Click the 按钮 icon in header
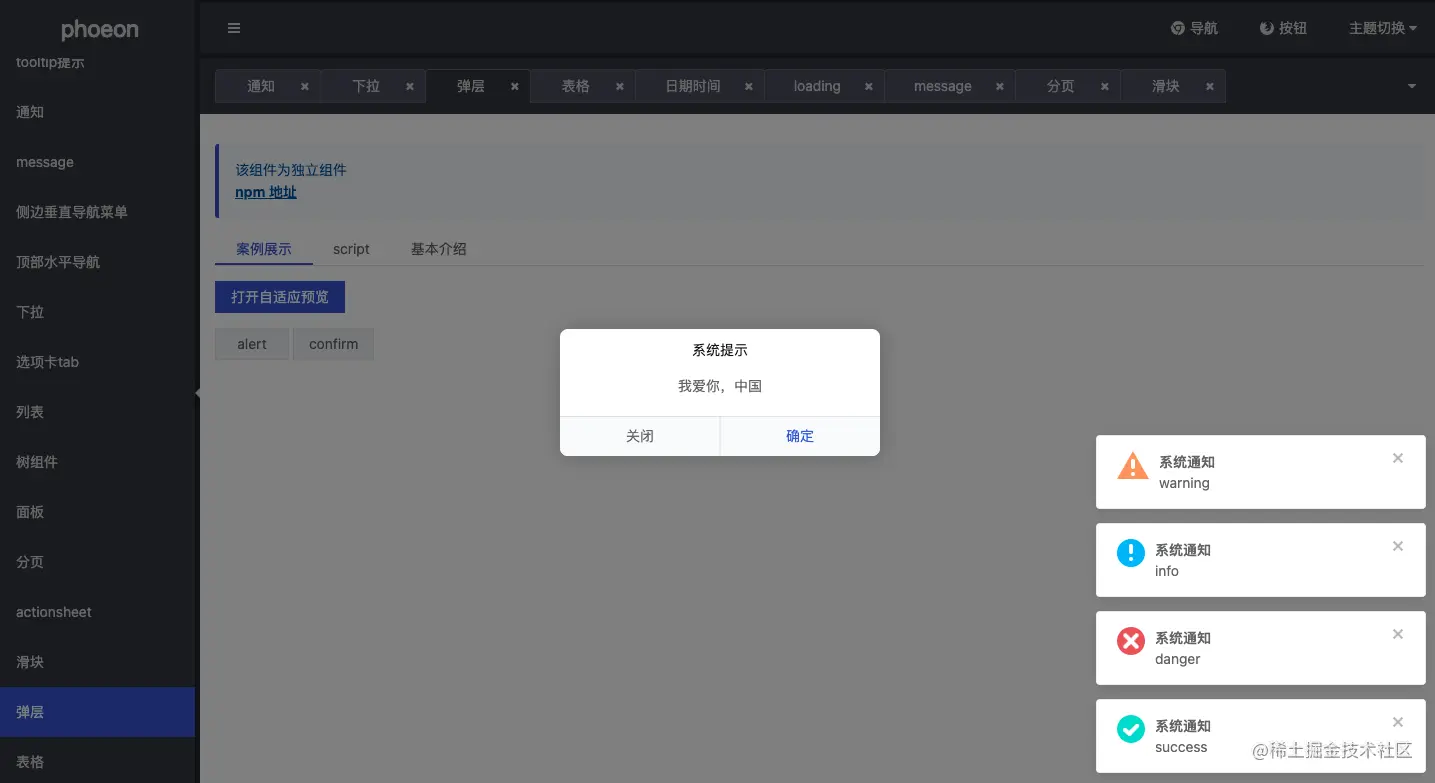 (1267, 28)
